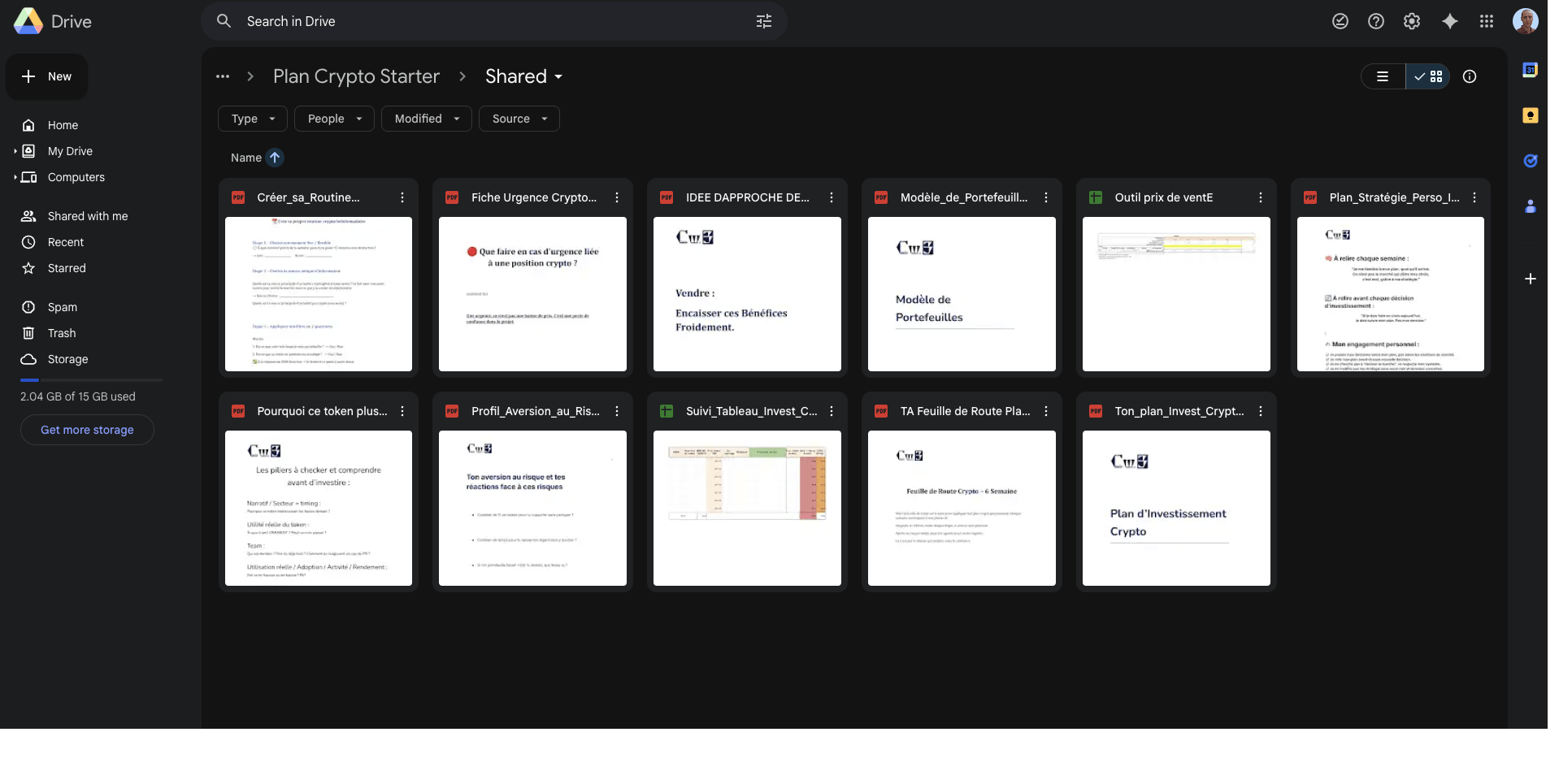Open the Type filter dropdown
Image resolution: width=1559 pixels, height=784 pixels.
tap(252, 119)
